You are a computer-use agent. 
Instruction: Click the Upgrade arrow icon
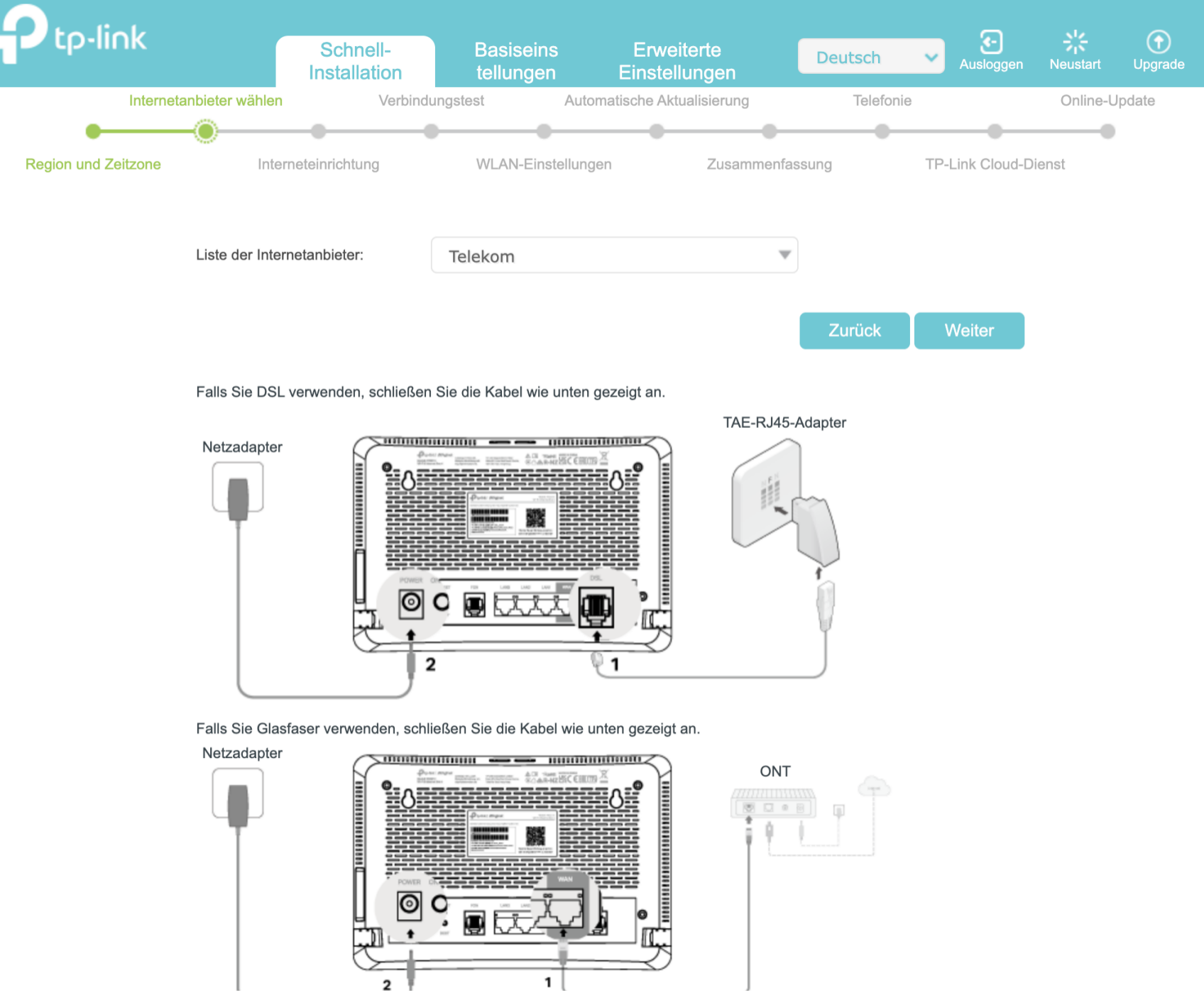(1159, 43)
